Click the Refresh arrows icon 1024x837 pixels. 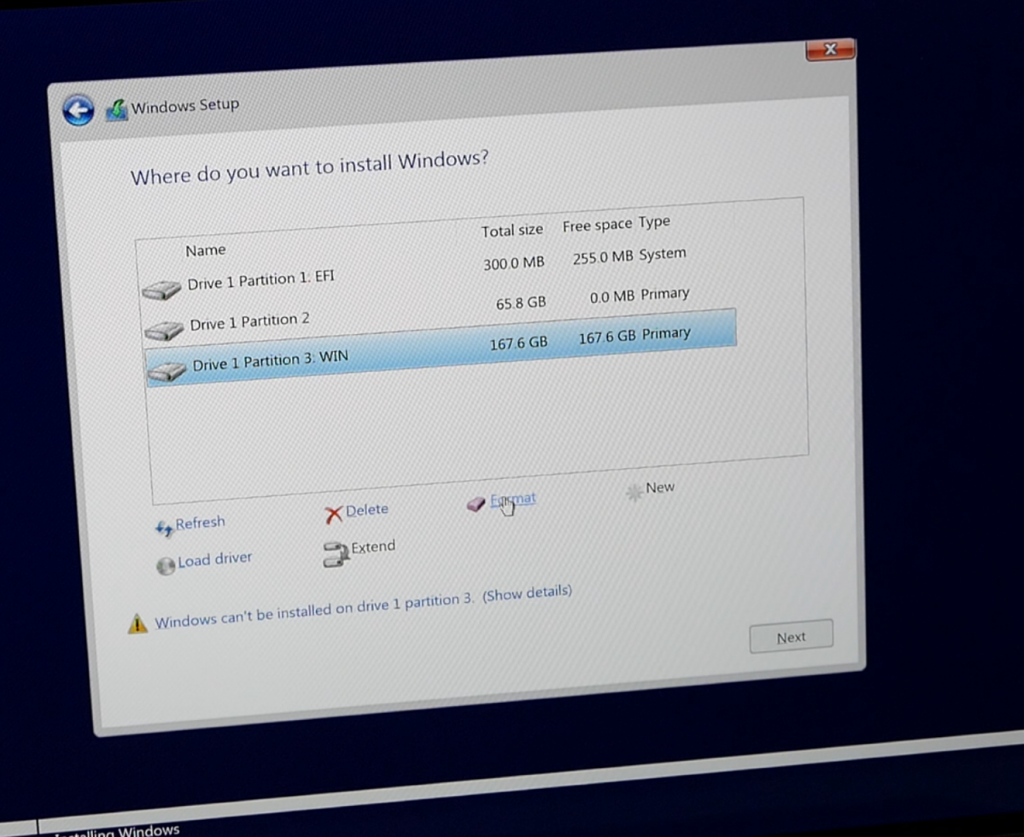(164, 528)
